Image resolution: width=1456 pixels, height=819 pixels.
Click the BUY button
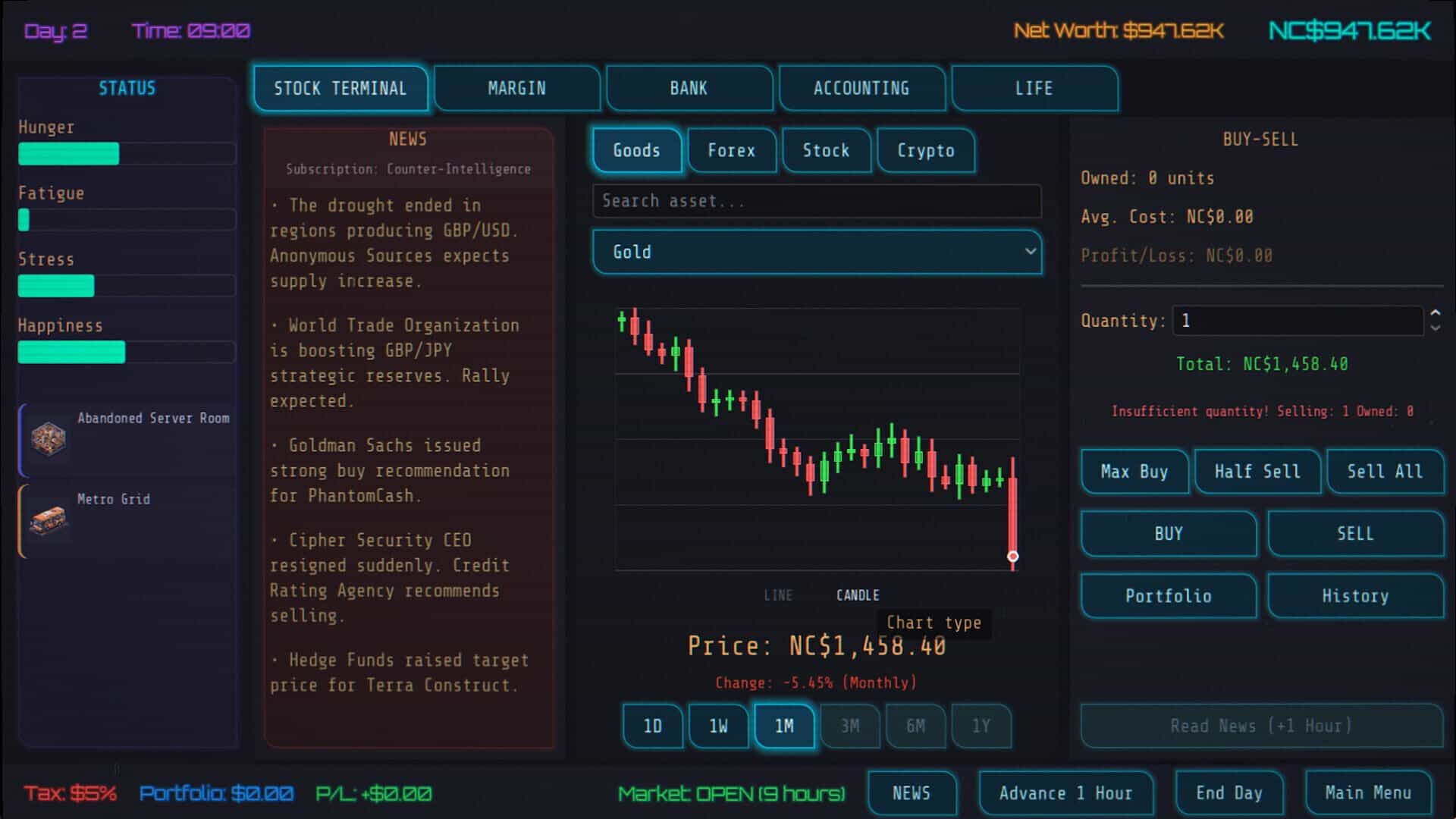point(1168,534)
